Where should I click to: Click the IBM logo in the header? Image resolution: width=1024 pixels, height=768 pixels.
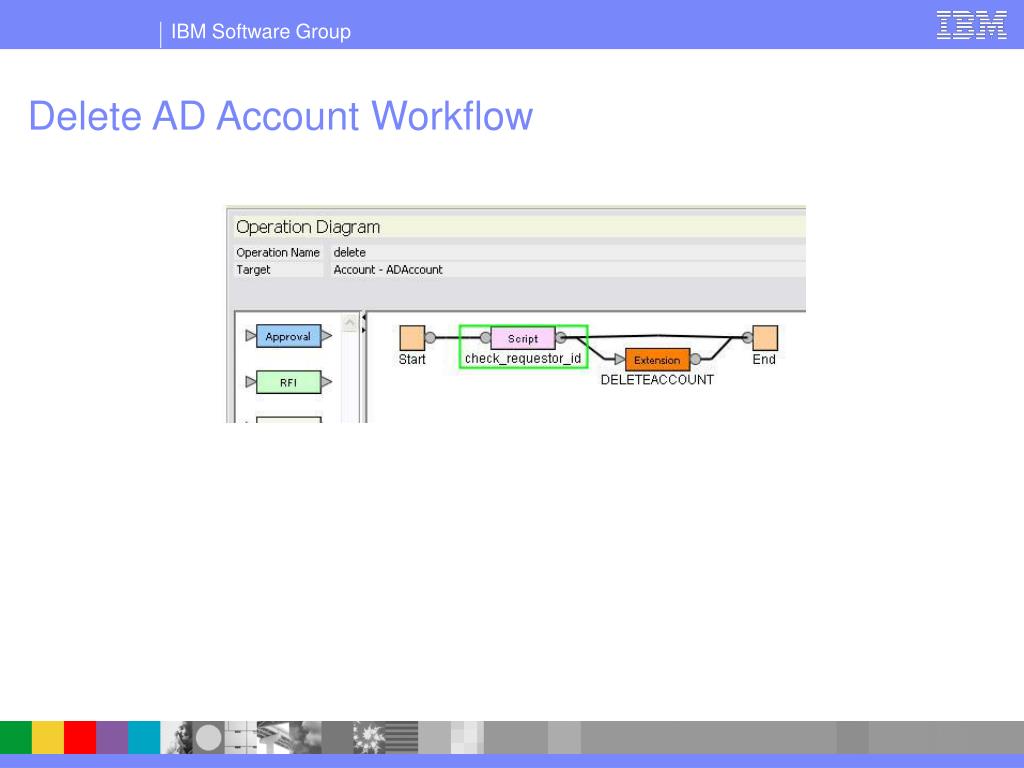tap(972, 25)
